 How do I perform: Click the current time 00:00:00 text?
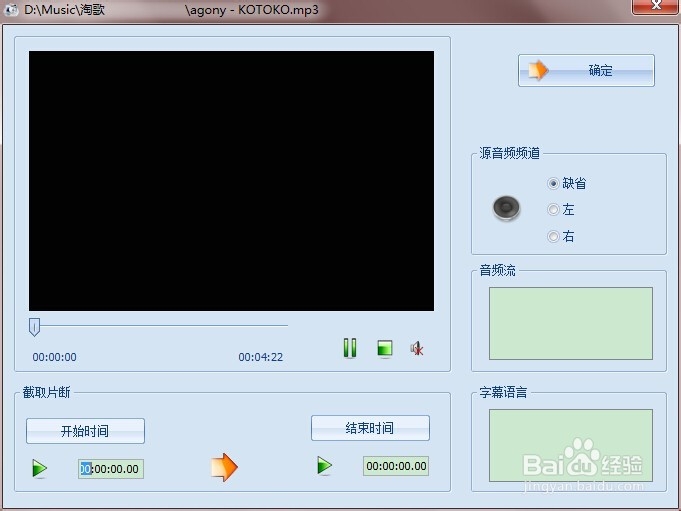(x=55, y=357)
